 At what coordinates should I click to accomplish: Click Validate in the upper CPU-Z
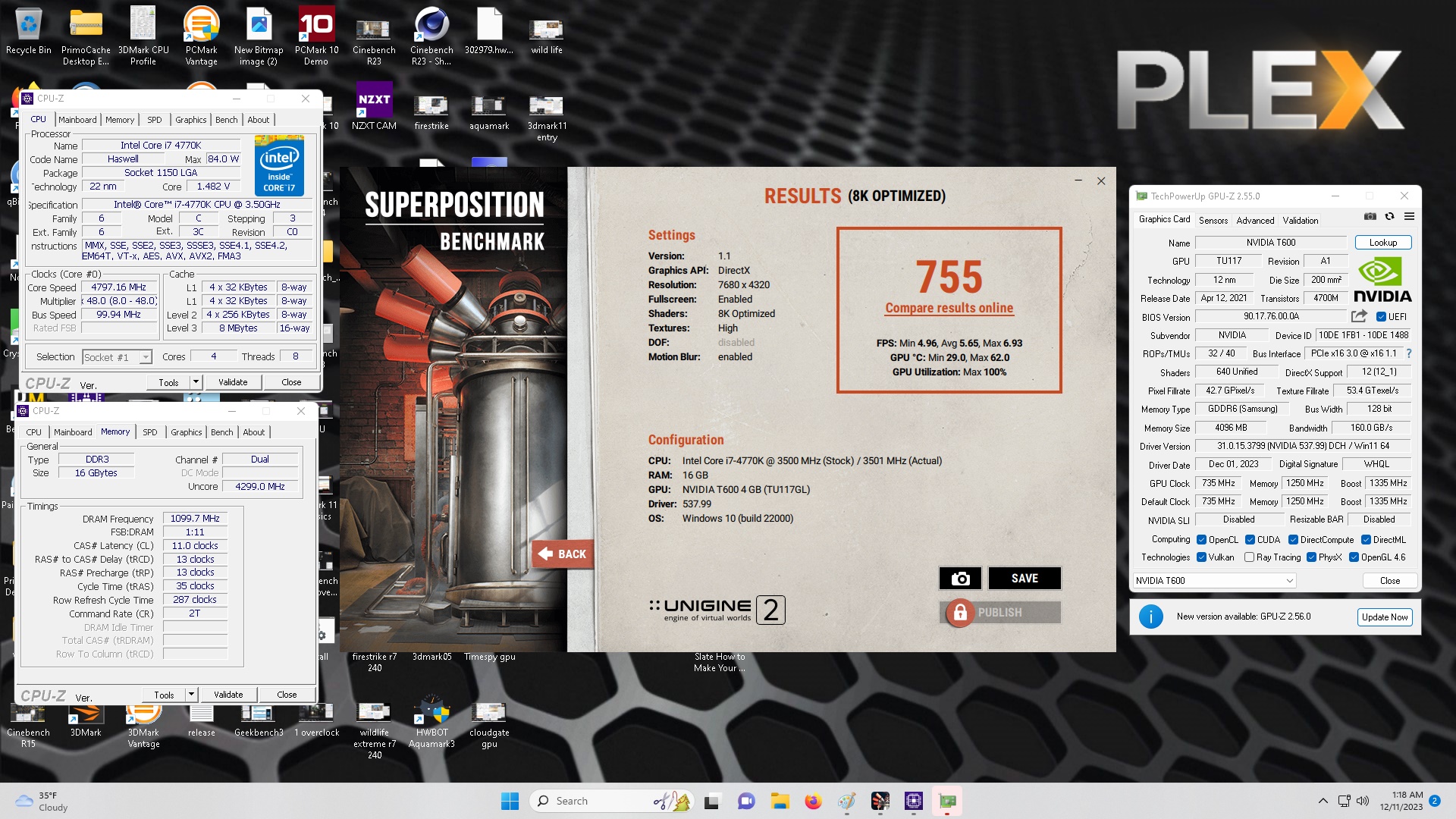click(233, 382)
